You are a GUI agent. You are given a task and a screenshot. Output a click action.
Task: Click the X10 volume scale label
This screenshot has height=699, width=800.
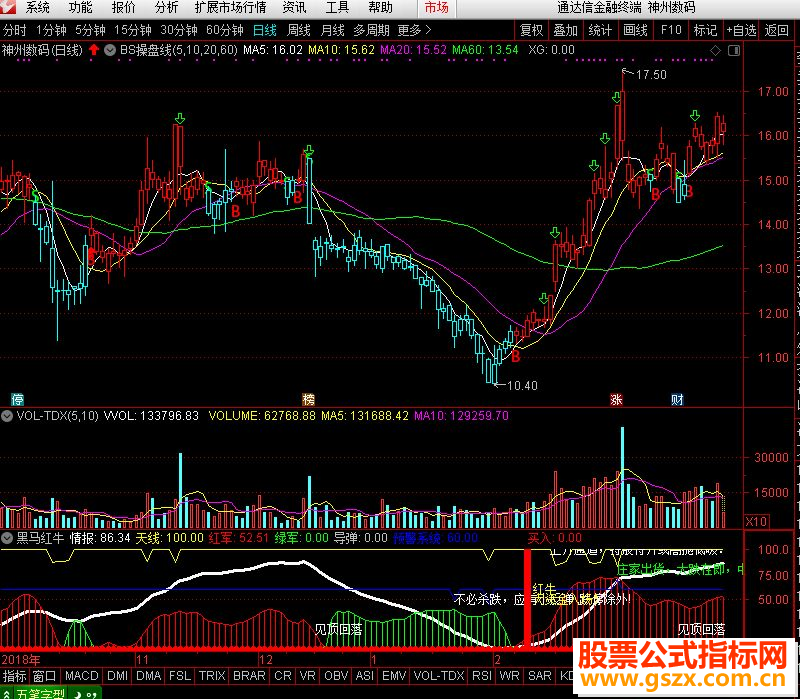pyautogui.click(x=756, y=521)
